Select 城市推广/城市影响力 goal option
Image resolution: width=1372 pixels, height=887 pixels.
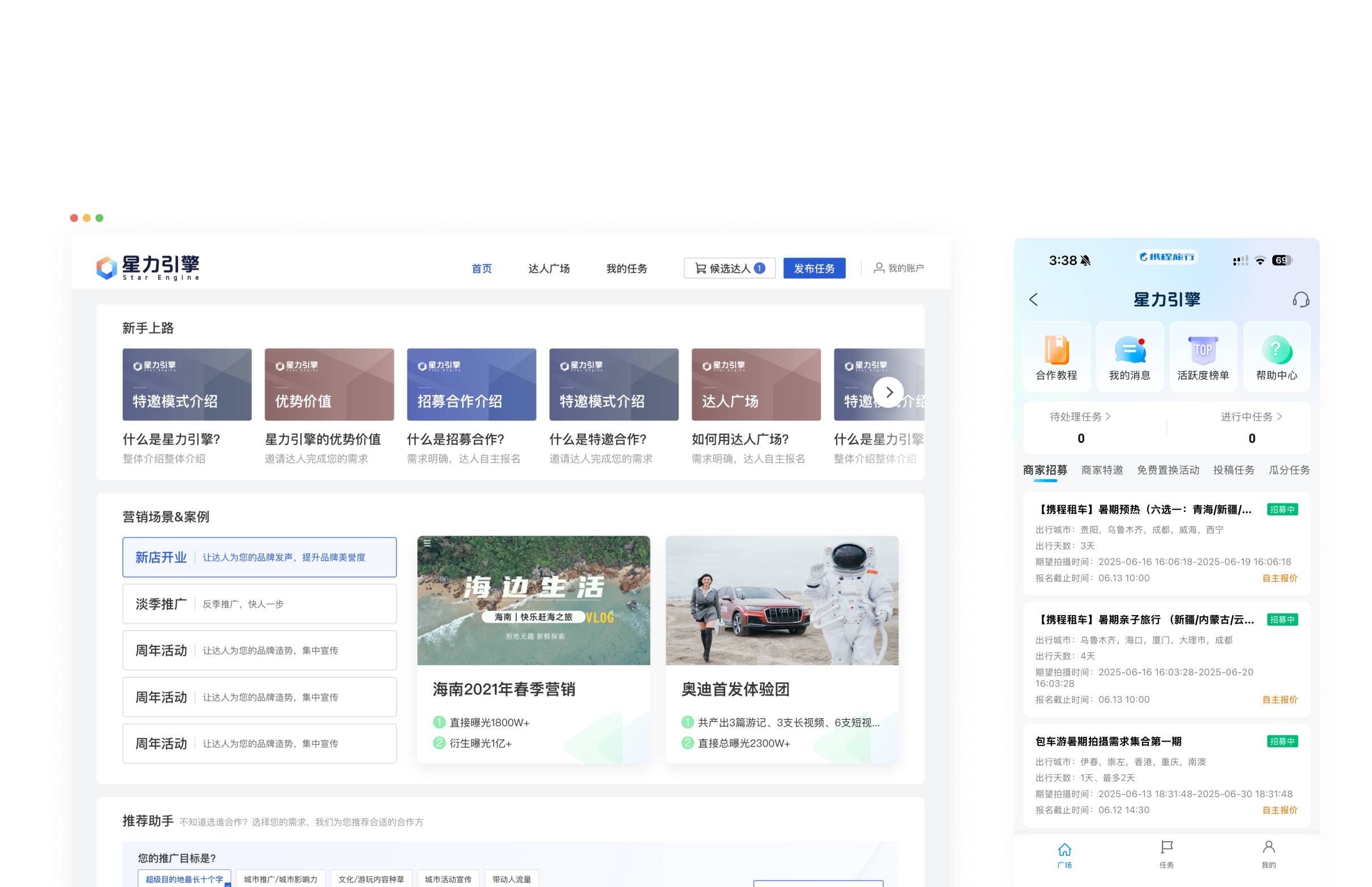pos(280,879)
